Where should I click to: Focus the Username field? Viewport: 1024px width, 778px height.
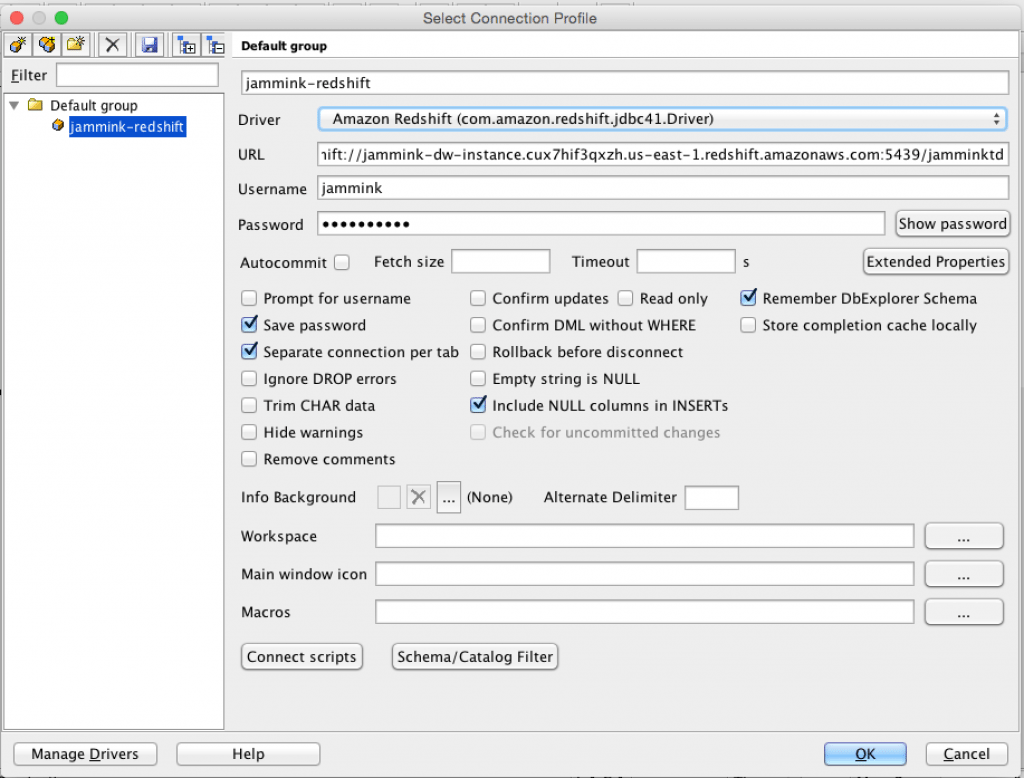[x=663, y=188]
